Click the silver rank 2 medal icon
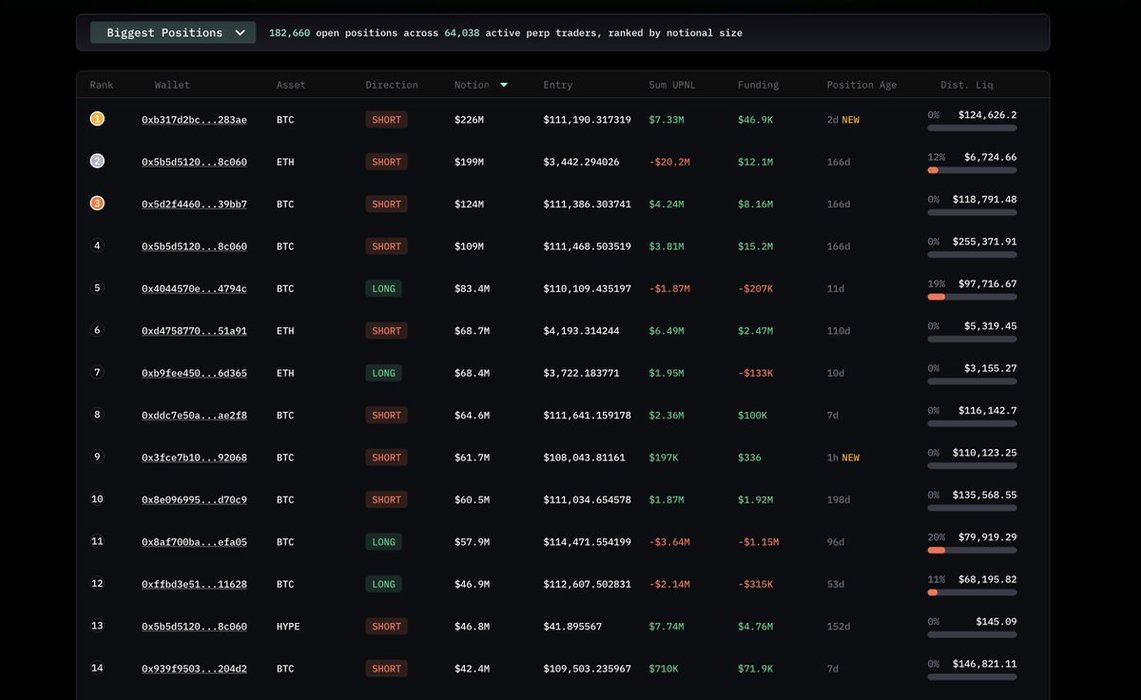The image size is (1141, 700). 97,161
